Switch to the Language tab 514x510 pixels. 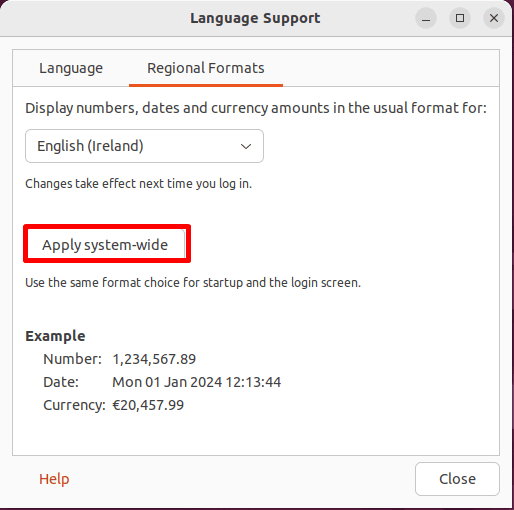[x=71, y=68]
